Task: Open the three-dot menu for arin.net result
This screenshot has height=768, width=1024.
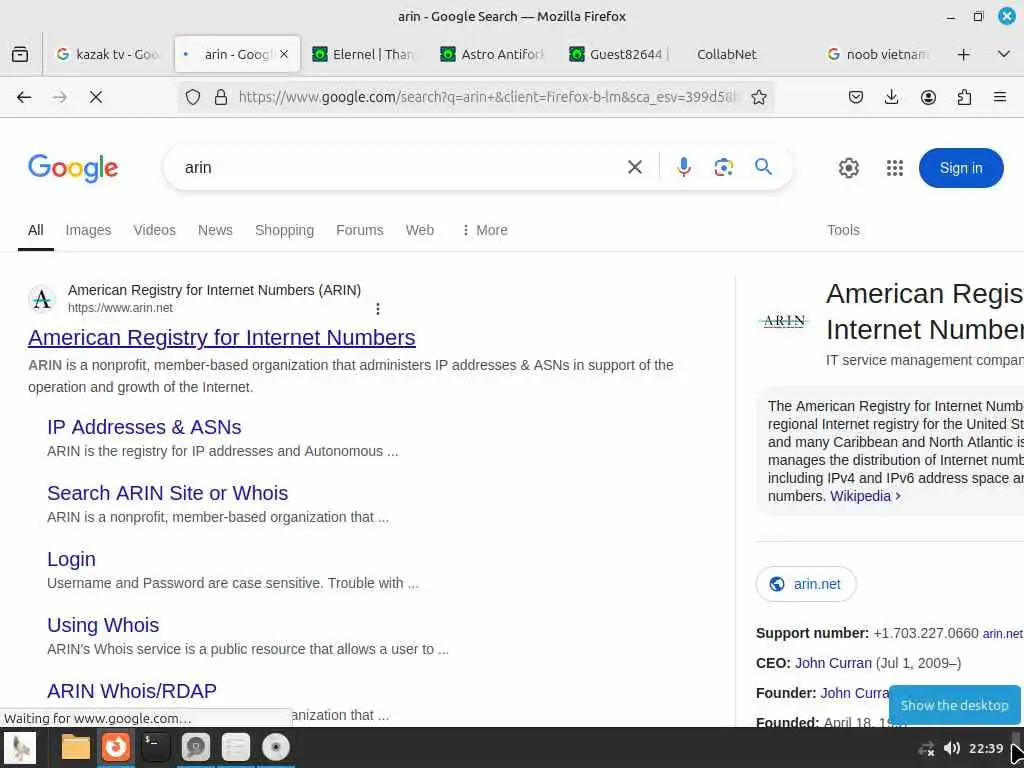Action: tap(377, 308)
